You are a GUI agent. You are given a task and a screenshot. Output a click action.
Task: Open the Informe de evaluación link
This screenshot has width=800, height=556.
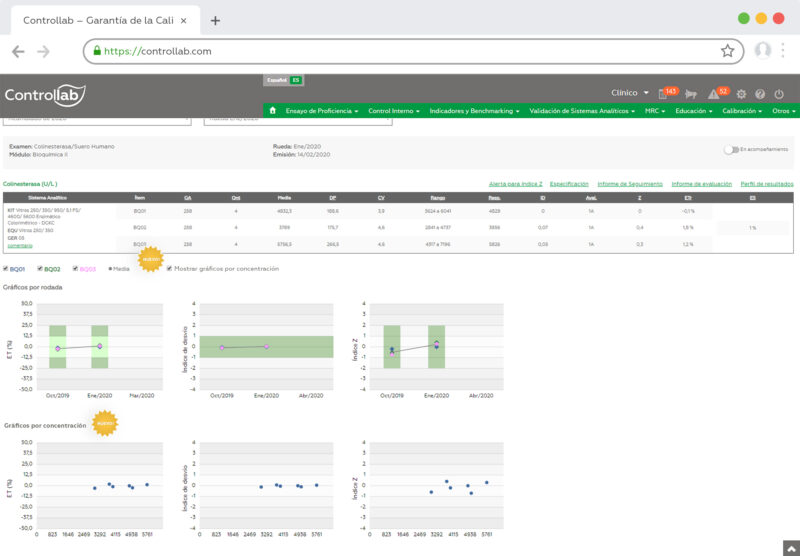702,184
